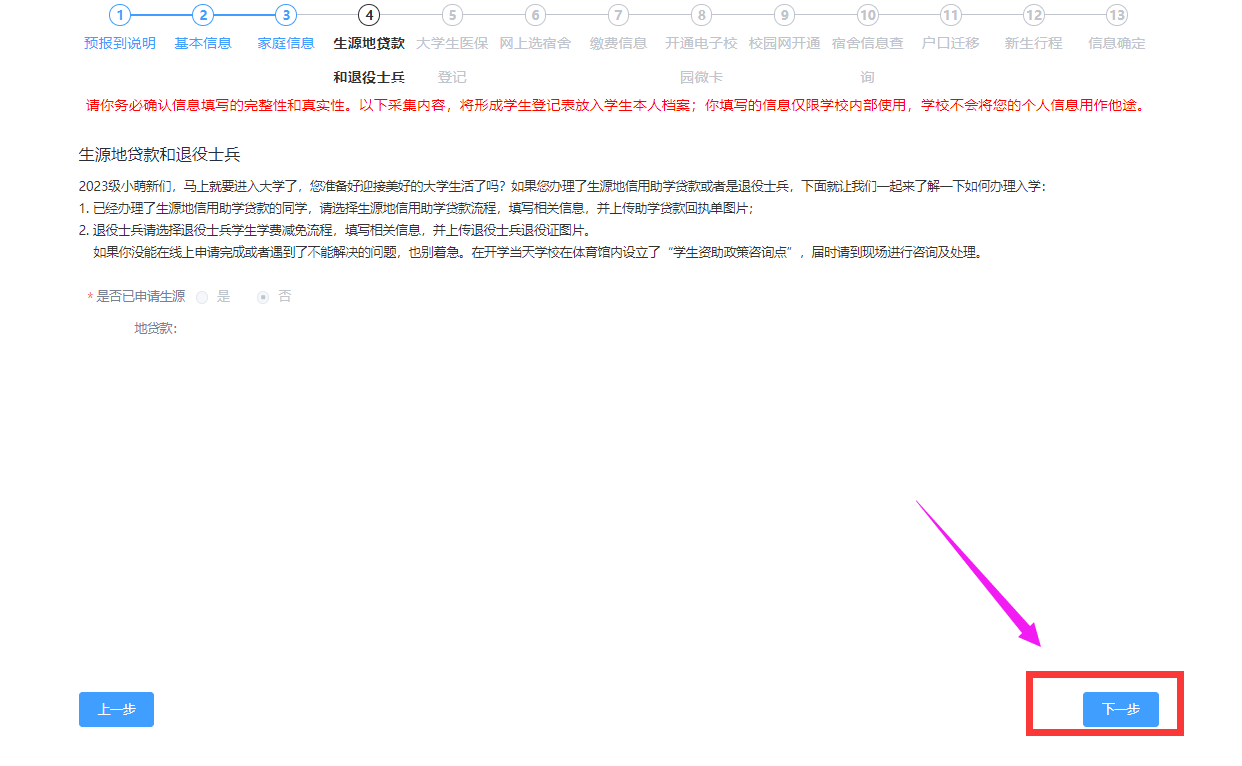
Task: Click the step 1 circle for 预报到说明
Action: click(x=121, y=16)
